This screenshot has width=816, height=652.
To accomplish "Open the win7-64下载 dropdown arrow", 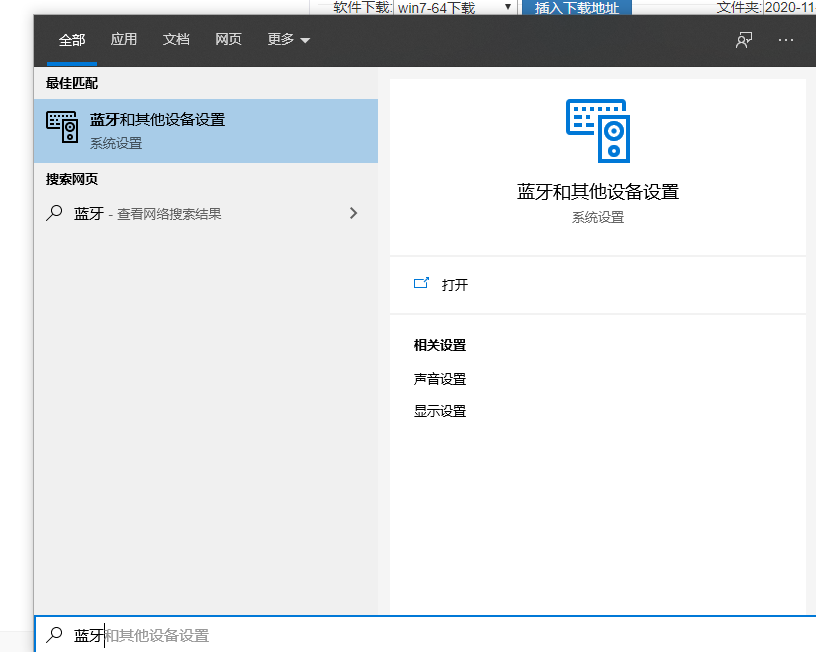I will tap(508, 8).
